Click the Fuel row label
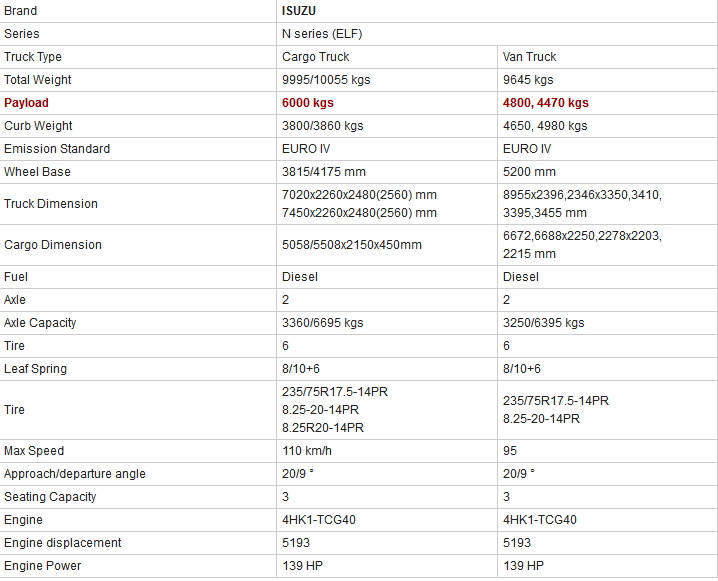The height and width of the screenshot is (581, 718). [x=16, y=277]
